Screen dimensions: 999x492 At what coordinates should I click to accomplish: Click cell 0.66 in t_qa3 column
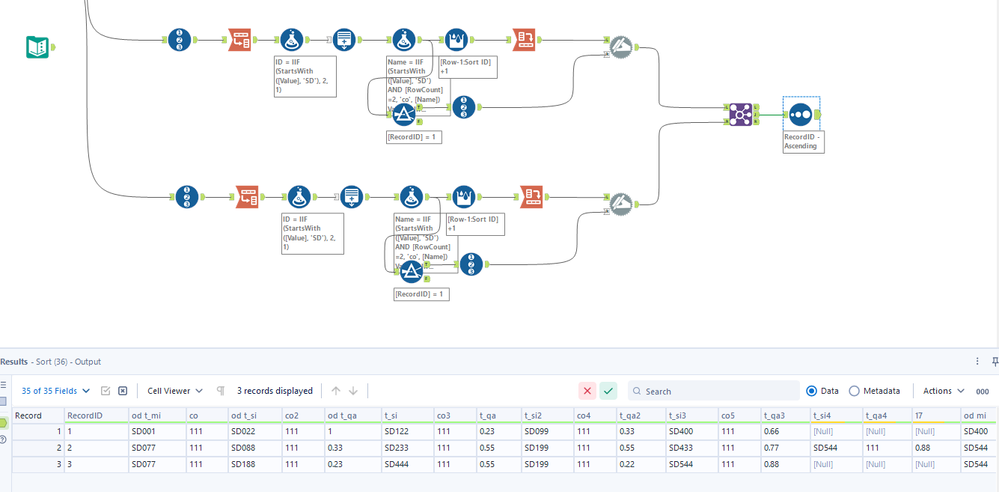point(786,431)
